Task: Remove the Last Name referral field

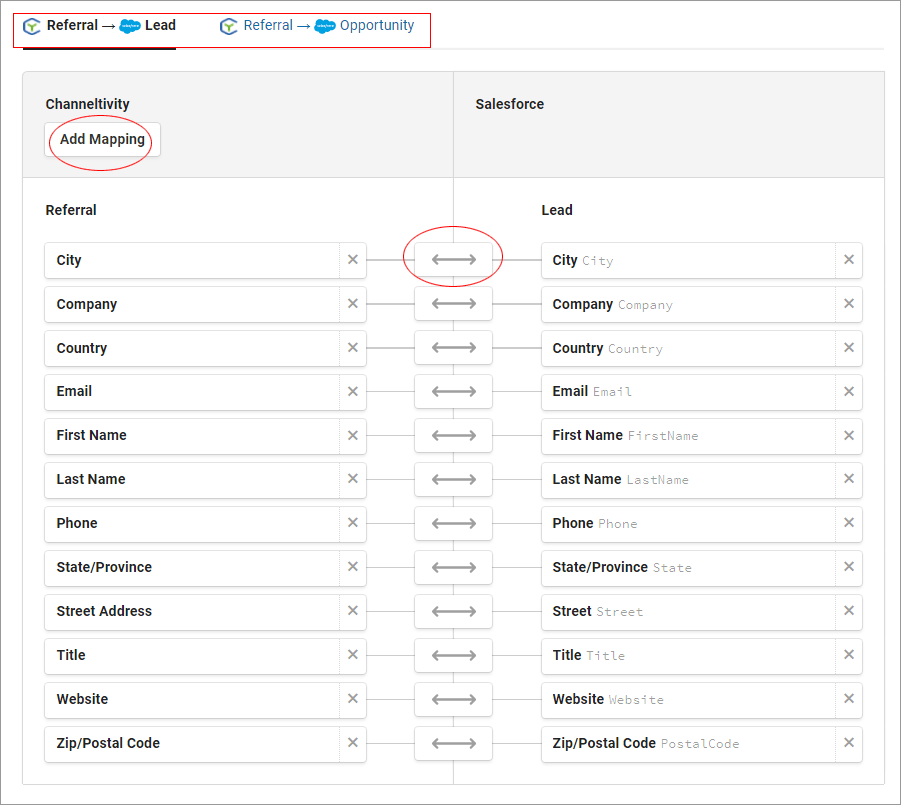Action: coord(353,479)
